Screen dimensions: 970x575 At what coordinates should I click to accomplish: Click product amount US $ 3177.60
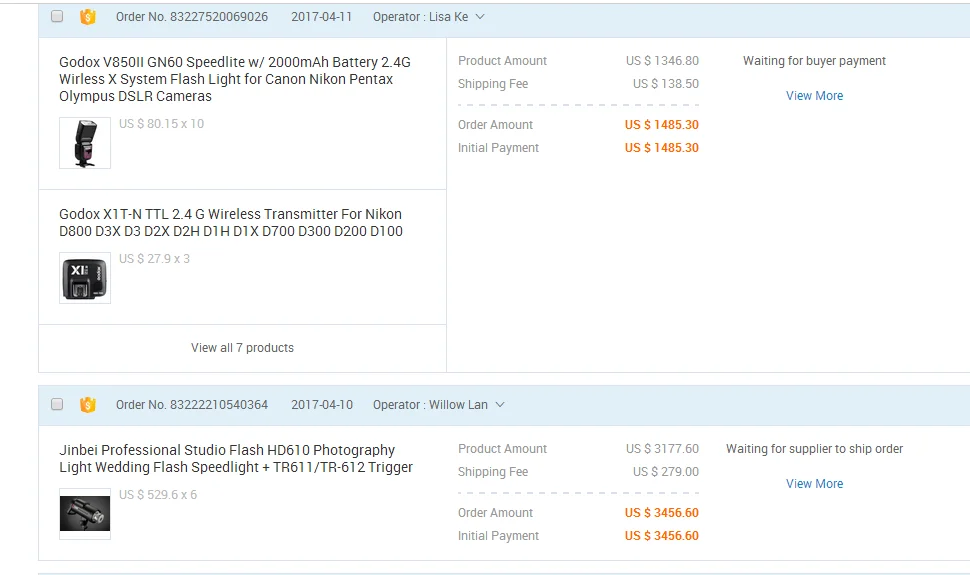[x=662, y=449]
